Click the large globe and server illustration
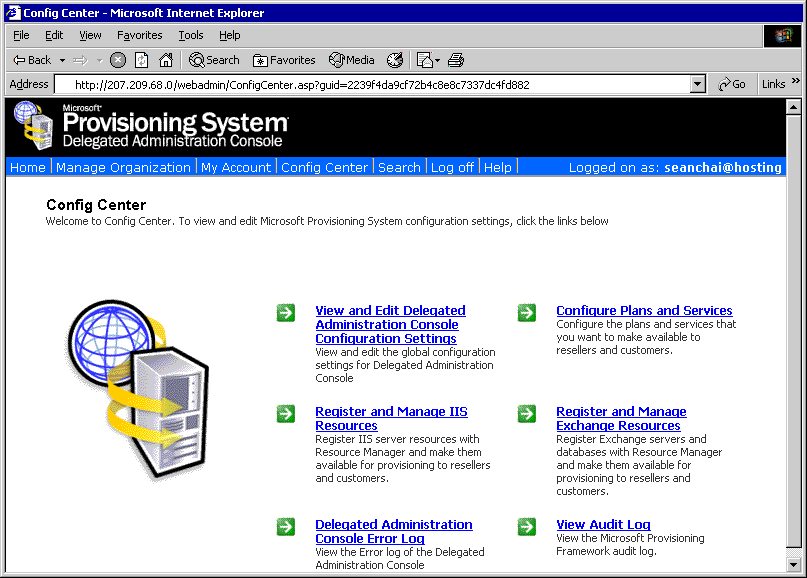This screenshot has width=807, height=578. tap(138, 388)
